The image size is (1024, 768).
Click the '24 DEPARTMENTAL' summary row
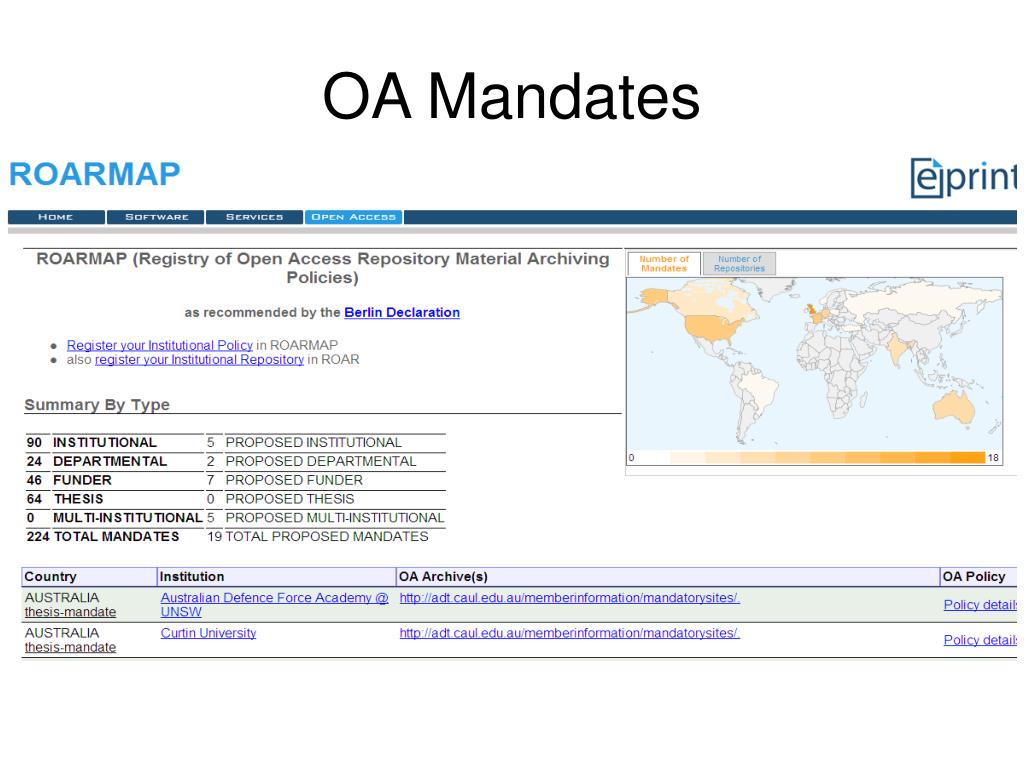click(115, 461)
